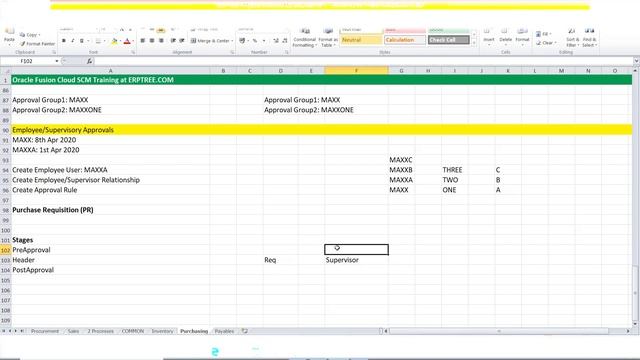Open the Number dialog launcher
This screenshot has height=360, width=640.
pos(287,52)
